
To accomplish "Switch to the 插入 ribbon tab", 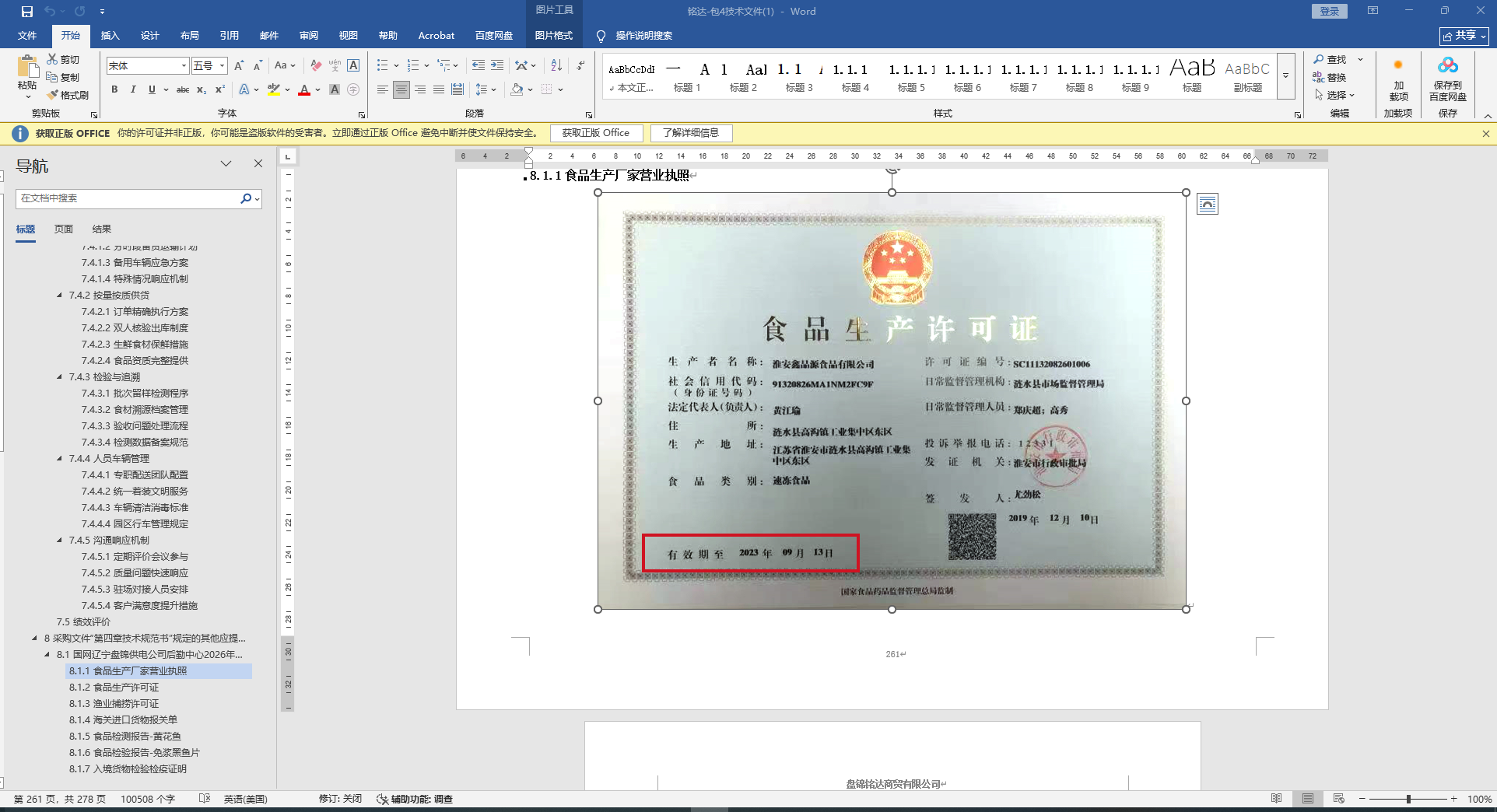I will coord(110,36).
